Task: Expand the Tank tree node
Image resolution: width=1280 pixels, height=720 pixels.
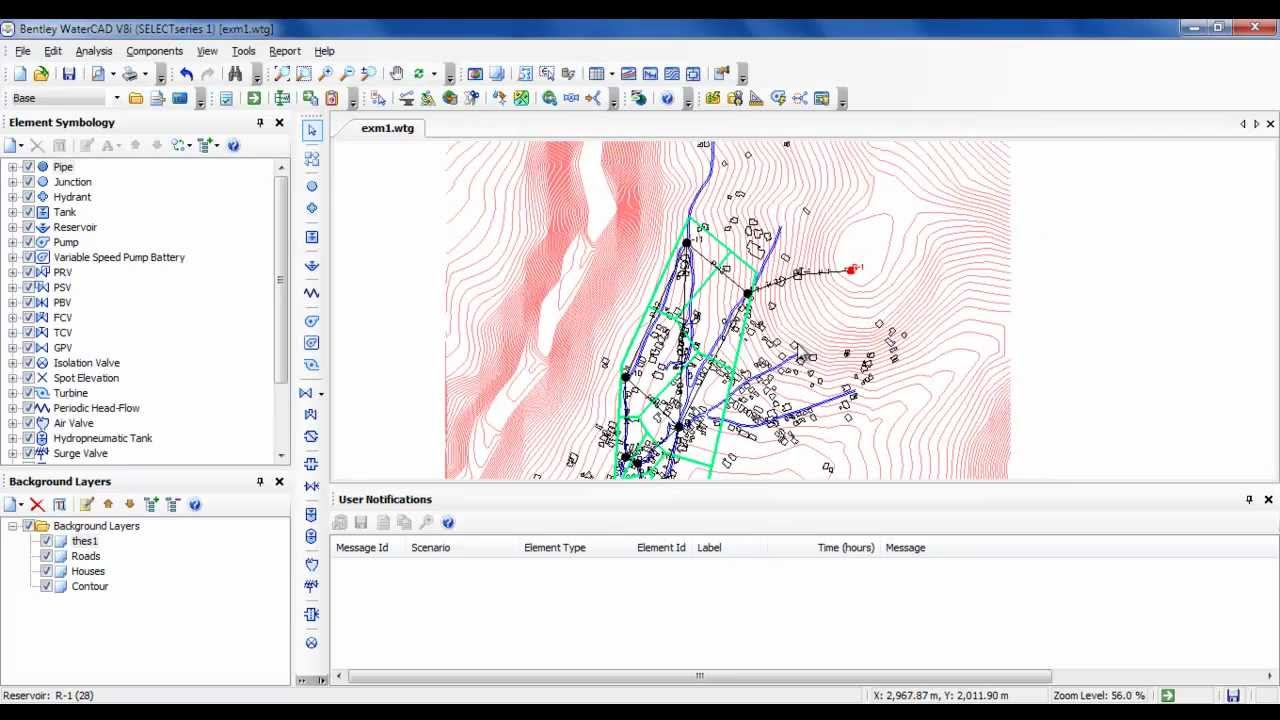Action: click(12, 212)
